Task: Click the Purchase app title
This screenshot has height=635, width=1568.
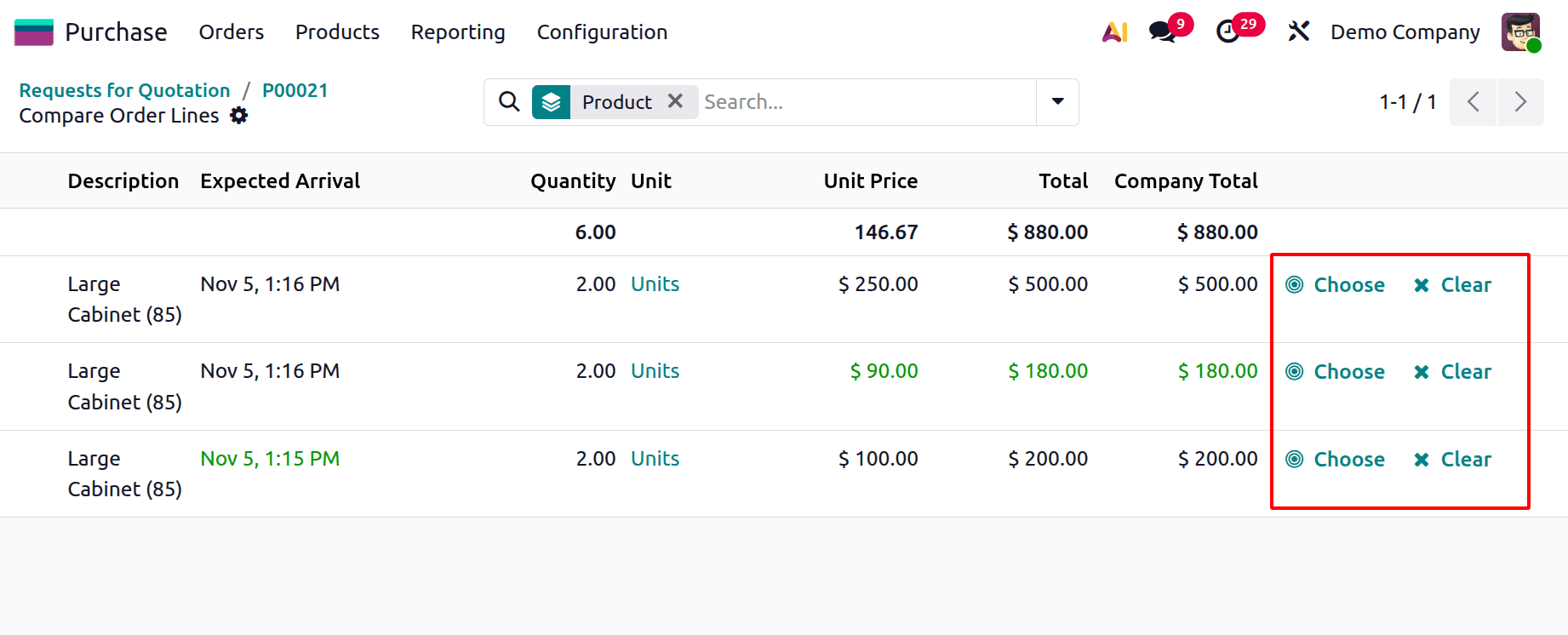Action: tap(116, 32)
